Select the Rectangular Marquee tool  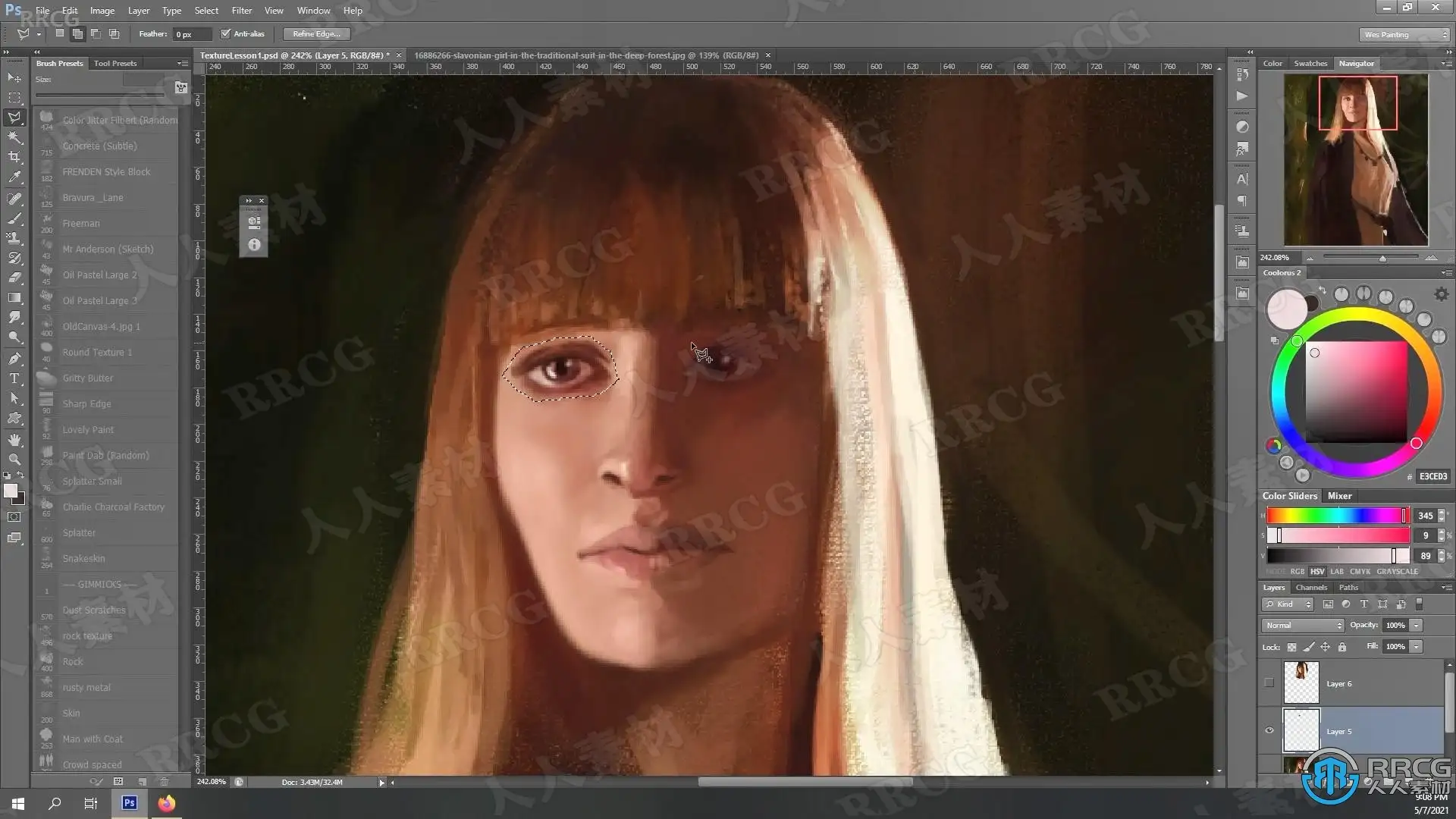(x=14, y=98)
